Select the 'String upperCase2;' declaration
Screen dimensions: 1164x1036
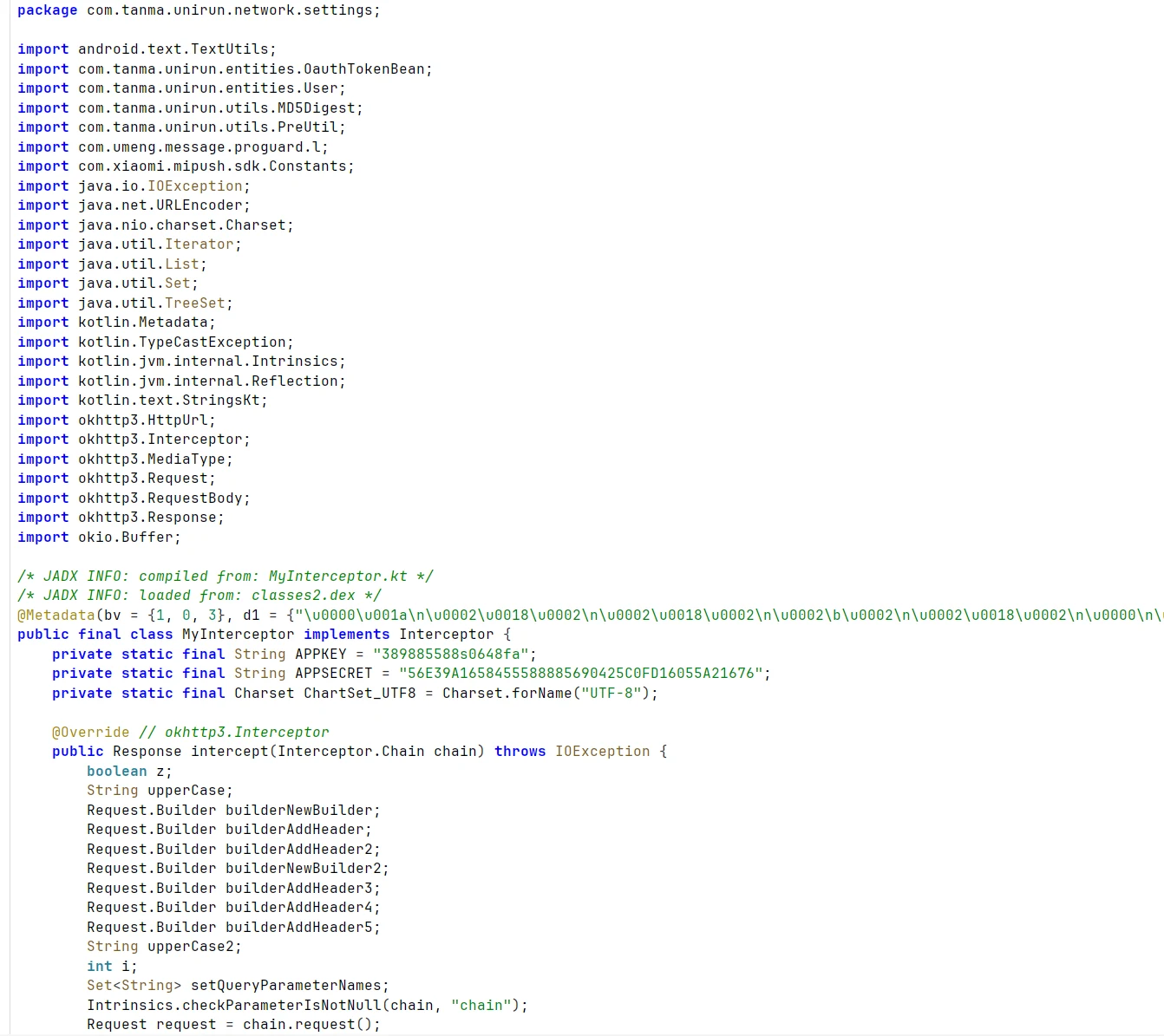(x=164, y=947)
